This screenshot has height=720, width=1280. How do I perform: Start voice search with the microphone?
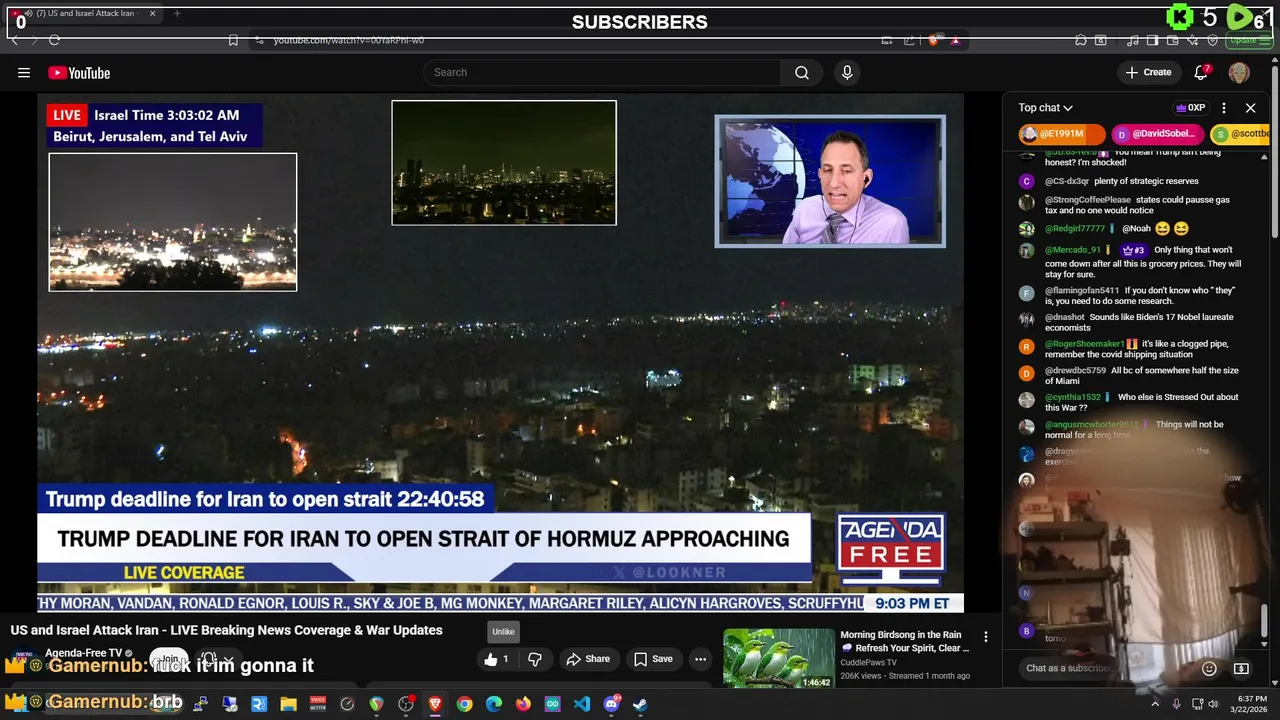[x=847, y=72]
